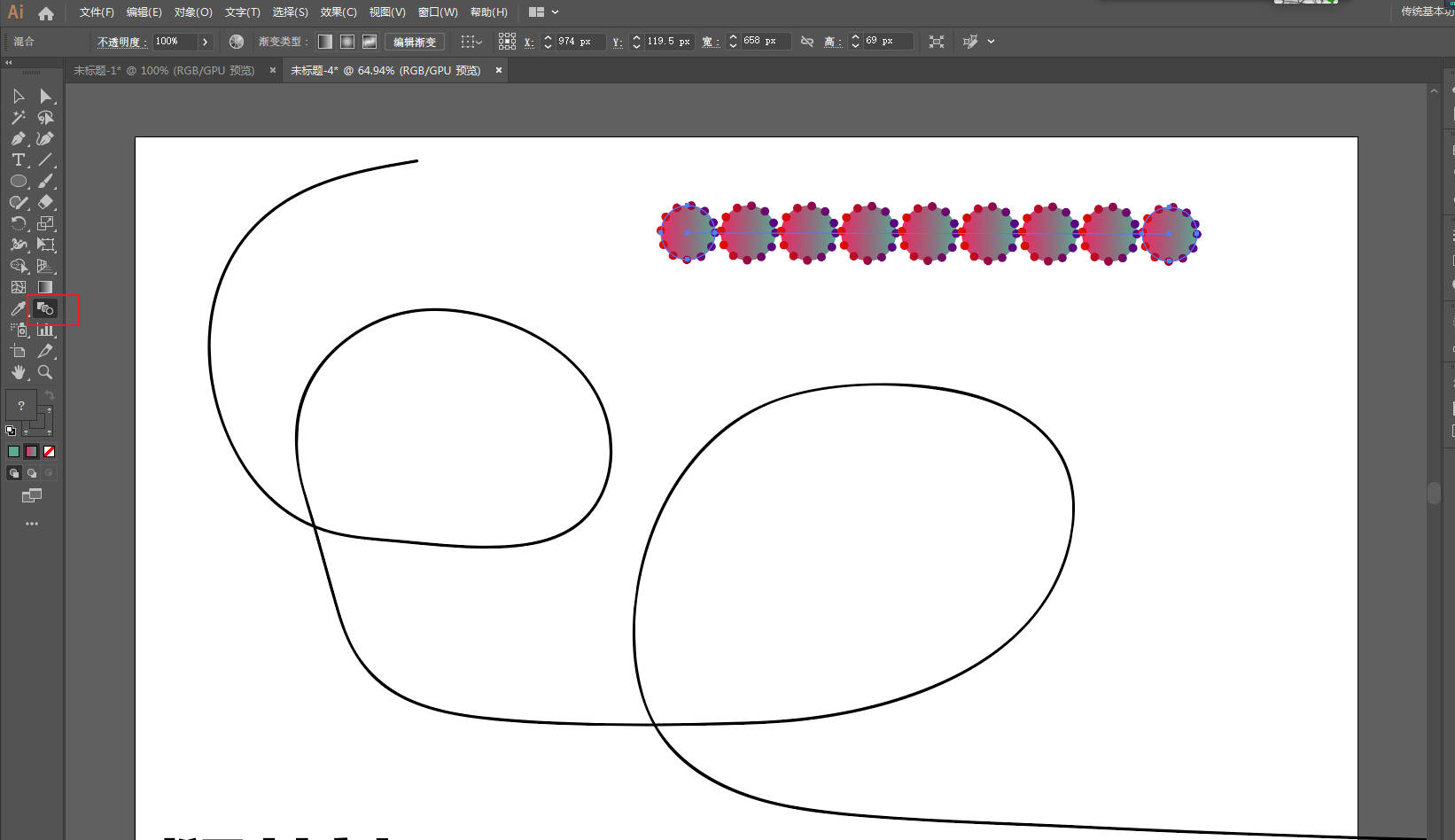Switch to linear gradient type

(x=325, y=42)
